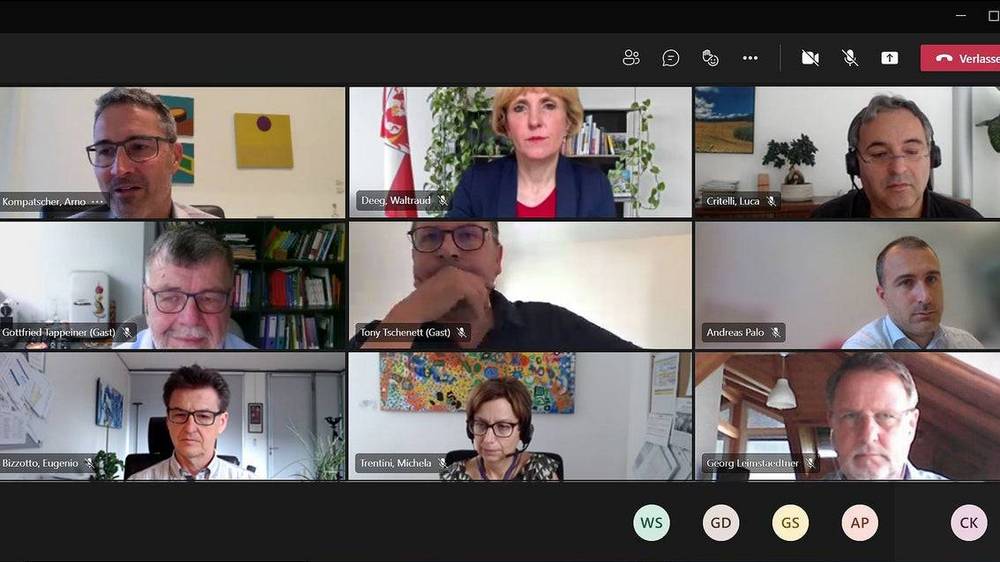Open the reactions and raise hand icon
Image resolution: width=1000 pixels, height=562 pixels.
(x=710, y=58)
